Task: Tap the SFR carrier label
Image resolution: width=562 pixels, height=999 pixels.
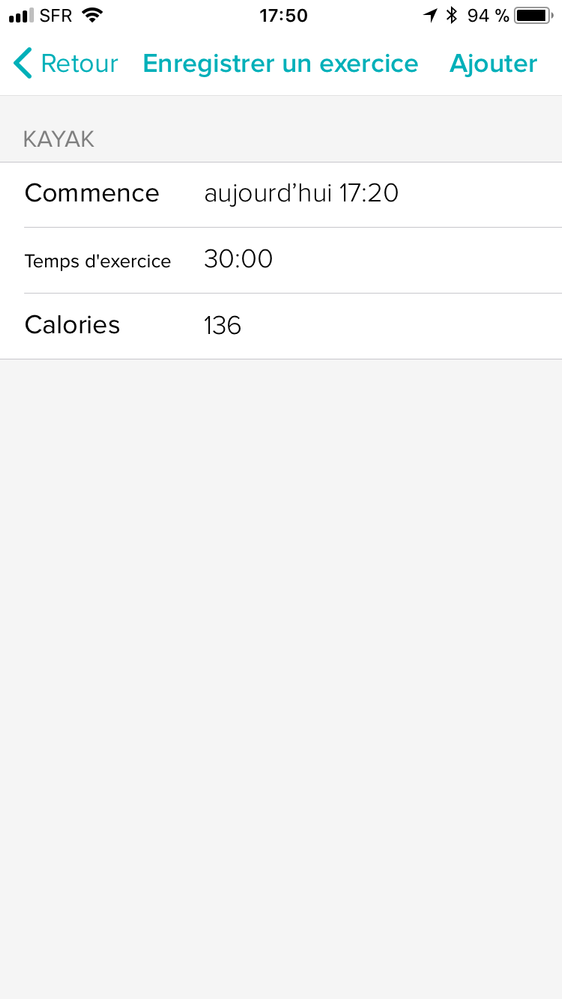Action: pyautogui.click(x=56, y=15)
